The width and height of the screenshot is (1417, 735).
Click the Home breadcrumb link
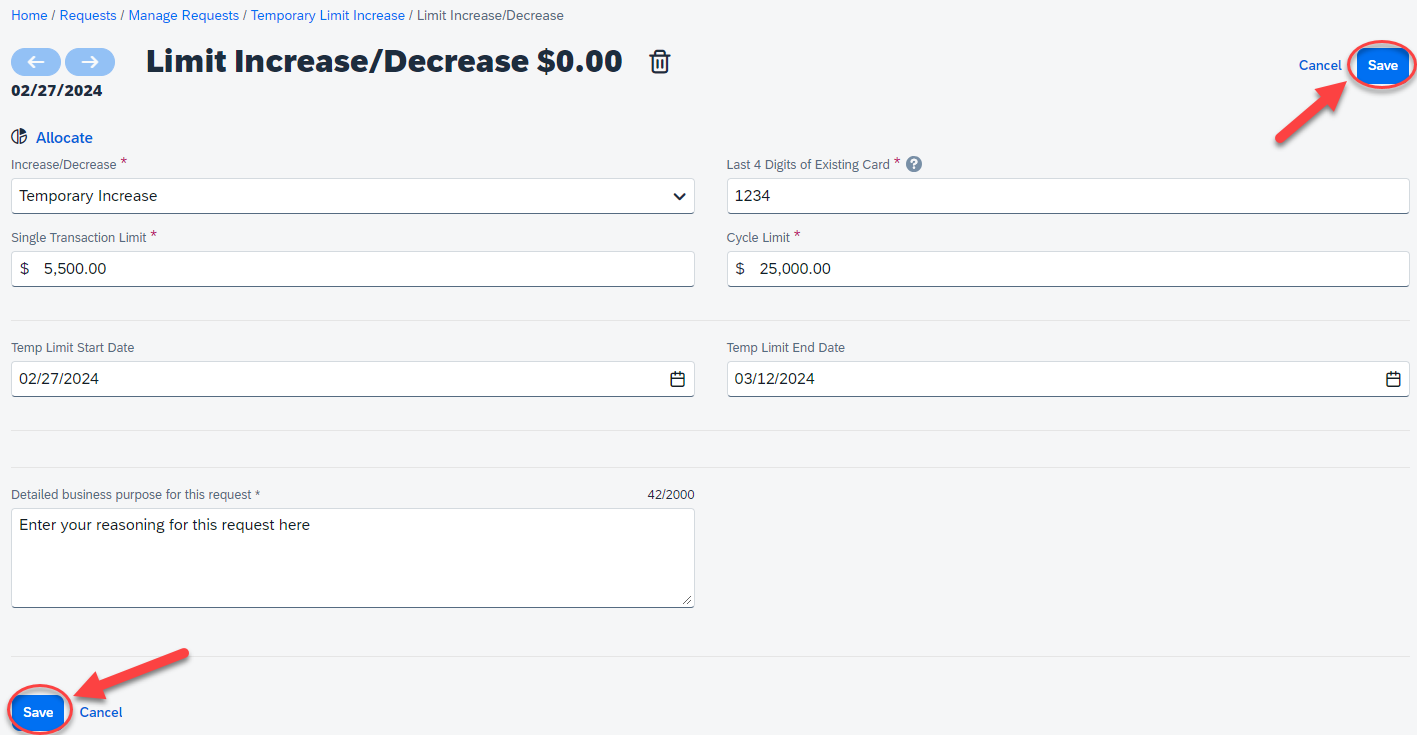pos(29,15)
